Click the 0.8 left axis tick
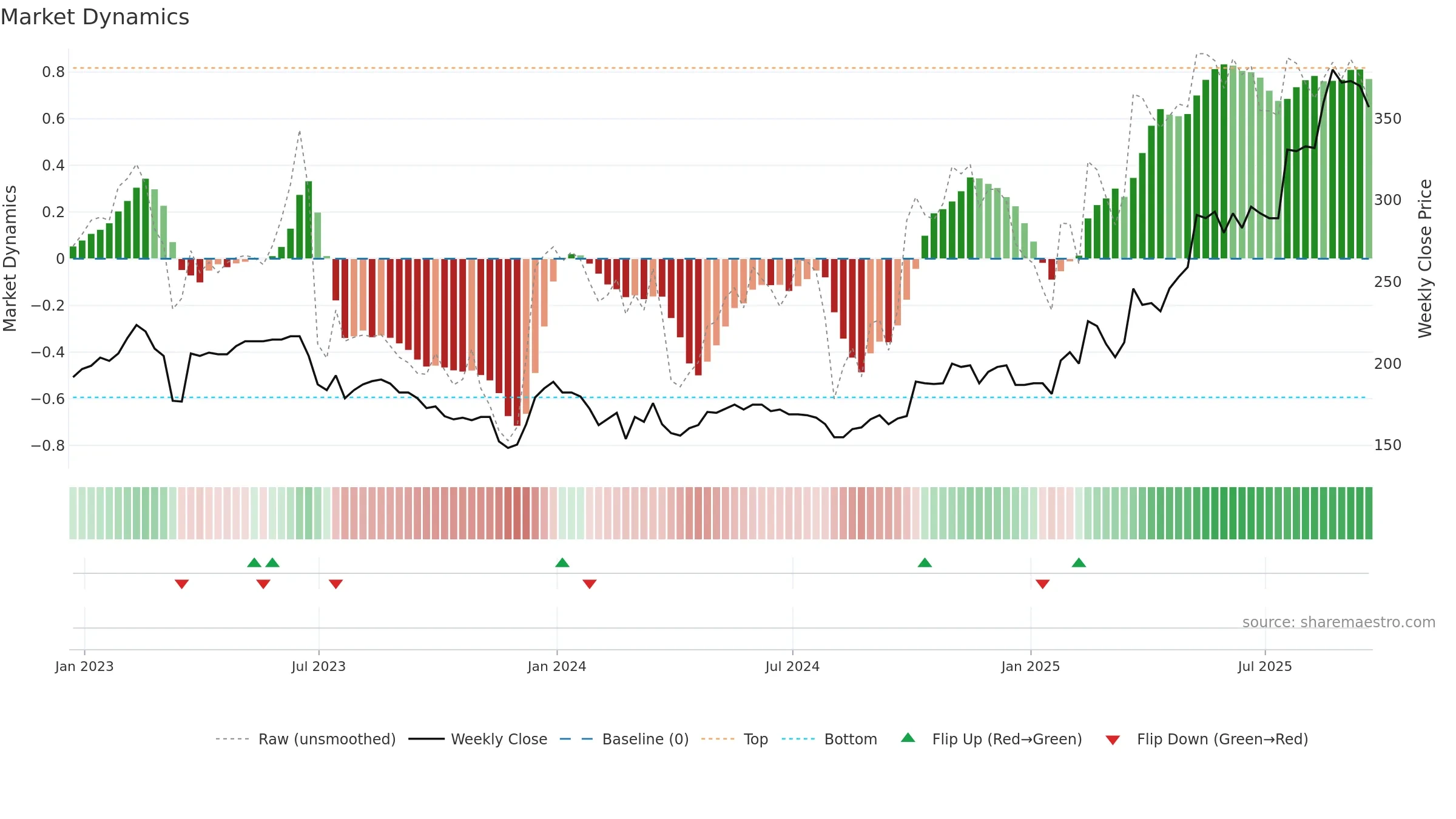Screen dimensions: 1456x819 point(53,72)
